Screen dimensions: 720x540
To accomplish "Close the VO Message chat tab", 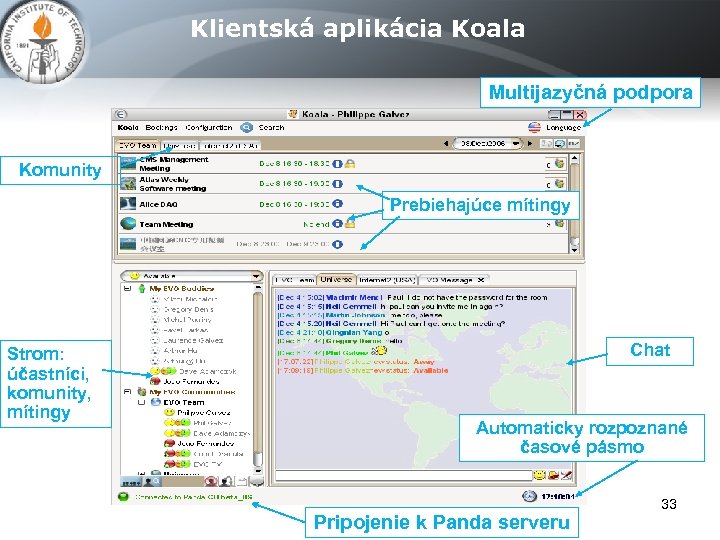I will pyautogui.click(x=481, y=280).
